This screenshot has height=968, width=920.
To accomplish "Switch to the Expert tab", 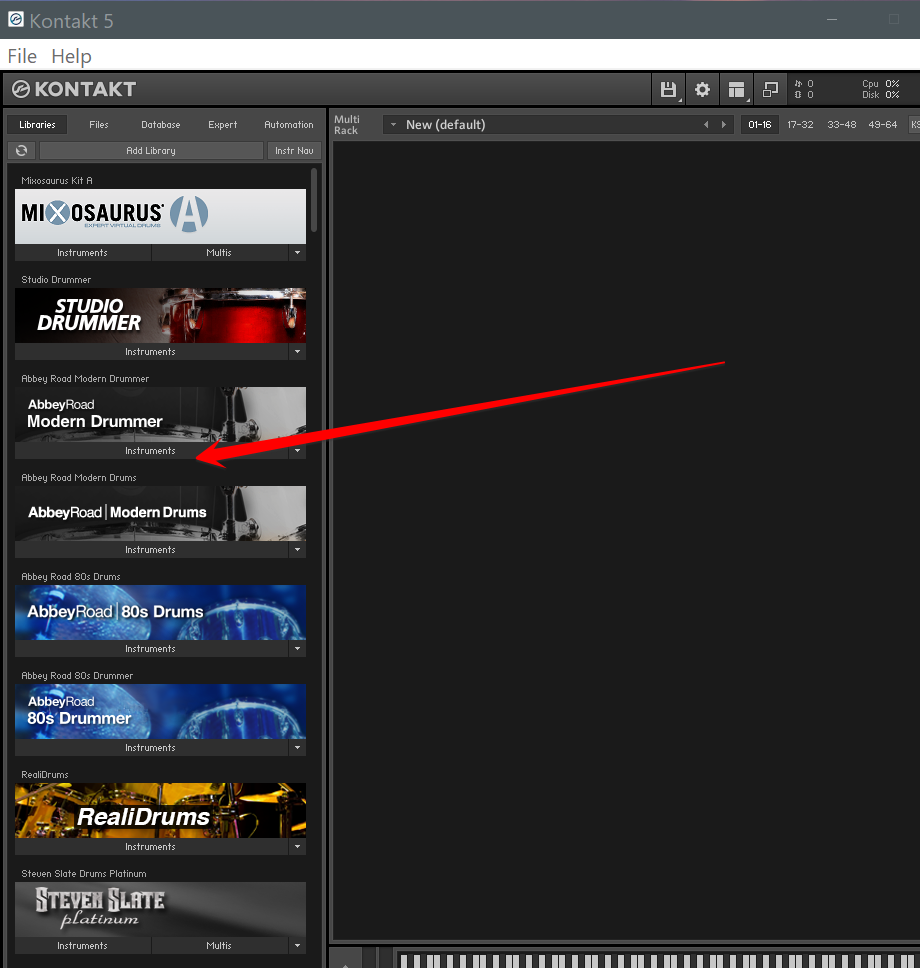I will pyautogui.click(x=222, y=125).
